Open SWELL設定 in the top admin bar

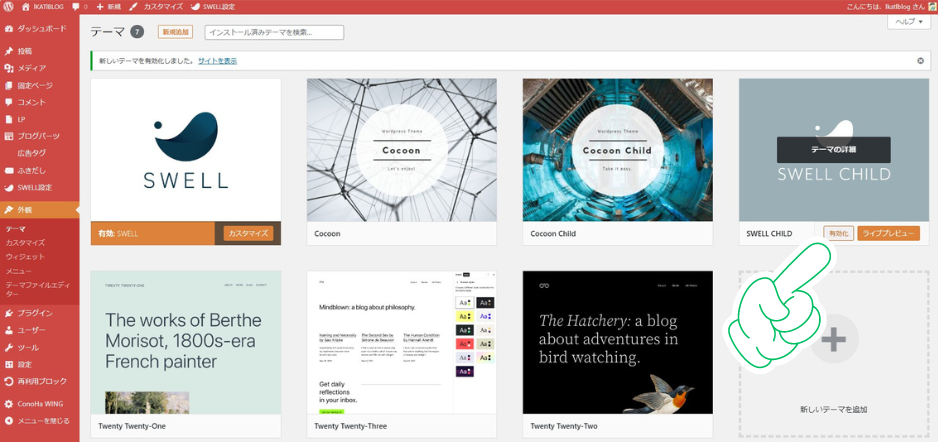tap(212, 7)
